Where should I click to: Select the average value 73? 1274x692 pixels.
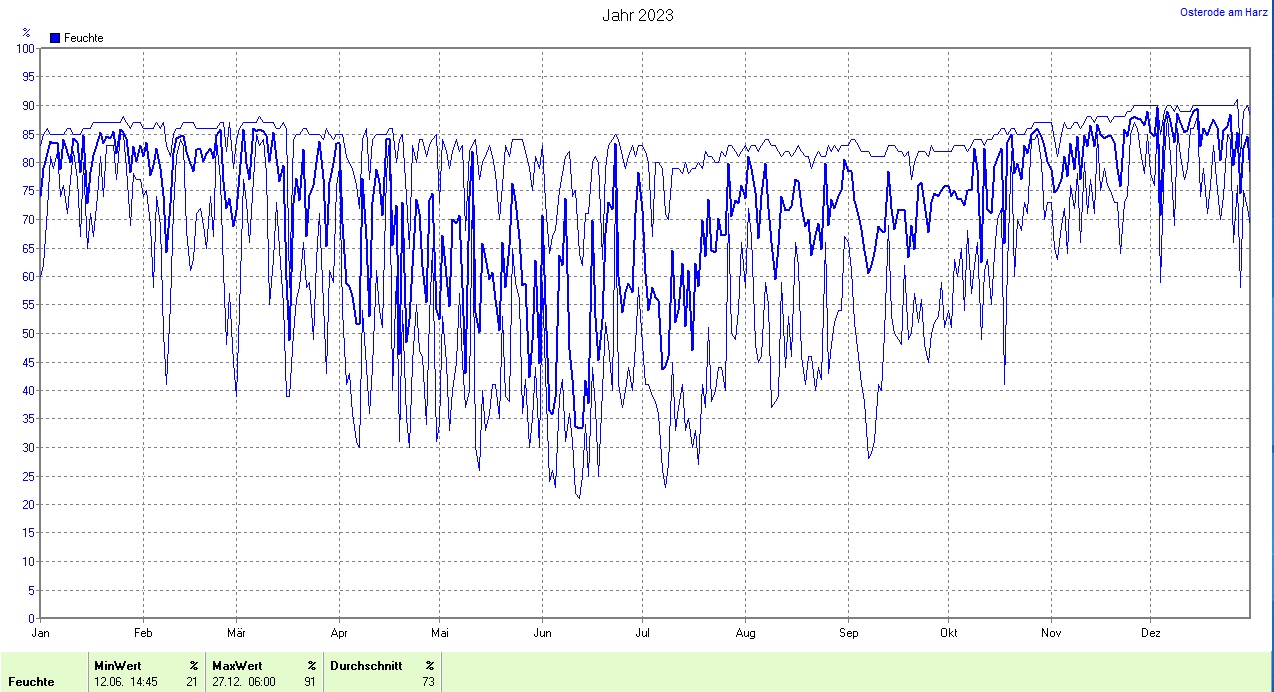pos(428,682)
